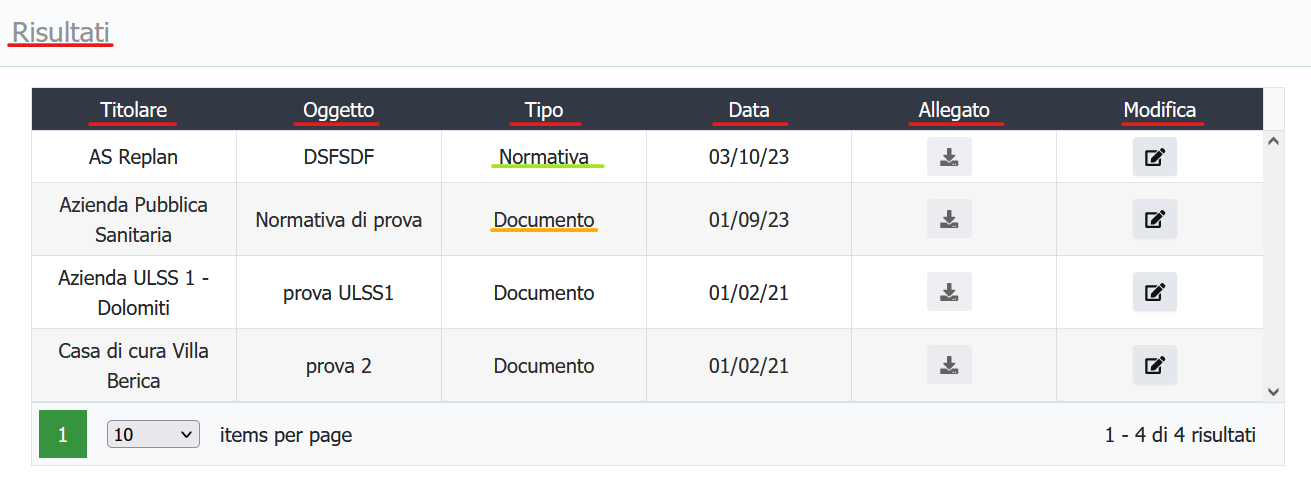1311x491 pixels.
Task: Edit the AS Replan DSFSDF entry
Action: (x=1154, y=157)
